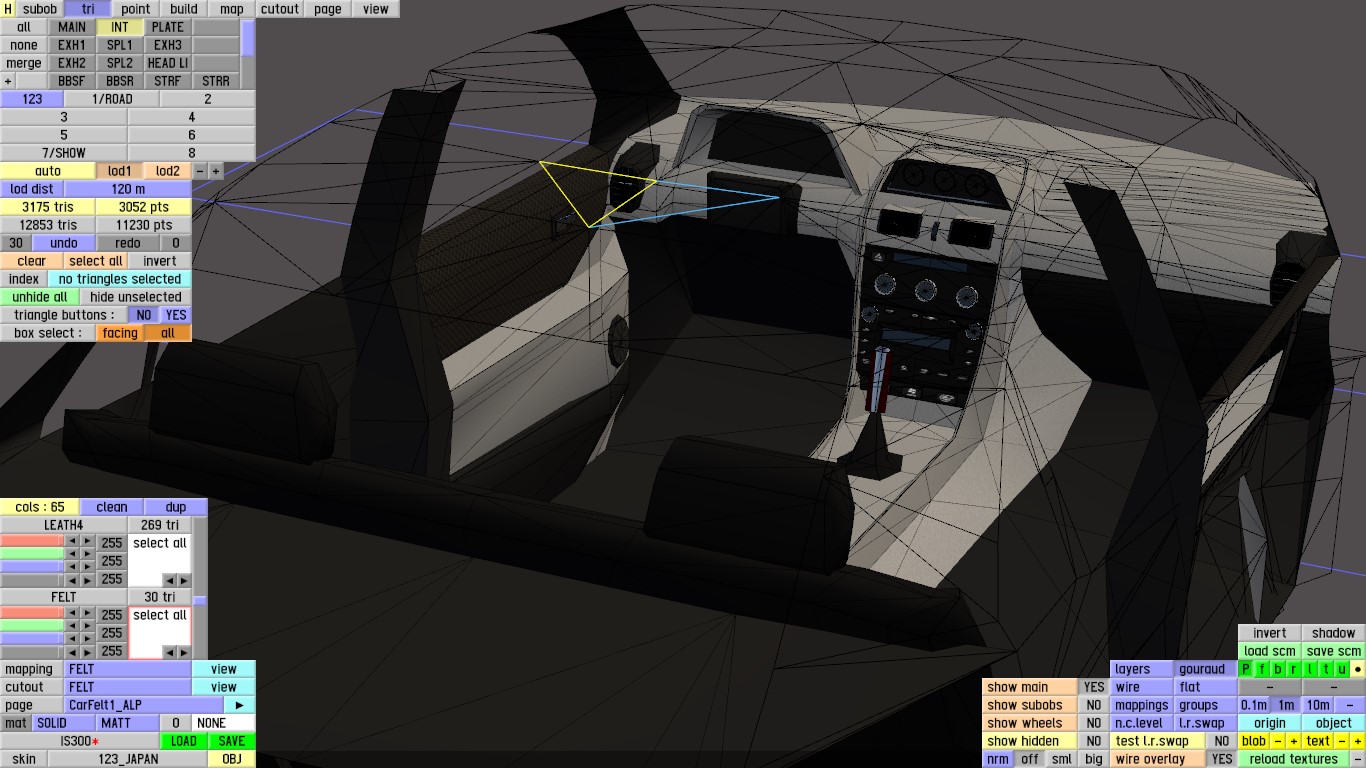Image resolution: width=1366 pixels, height=768 pixels.
Task: Click the load scm button
Action: (1270, 651)
